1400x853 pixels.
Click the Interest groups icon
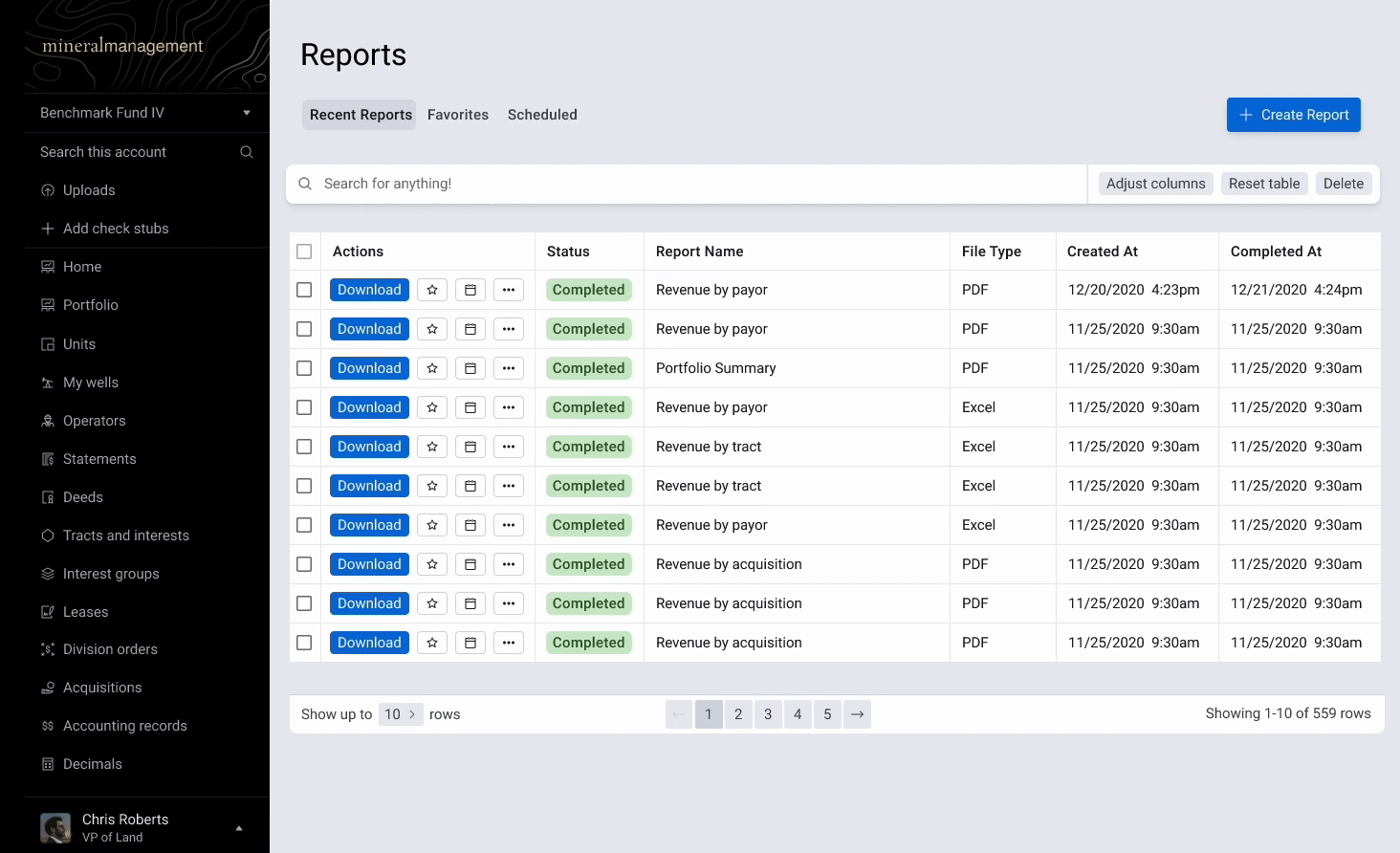[x=48, y=574]
